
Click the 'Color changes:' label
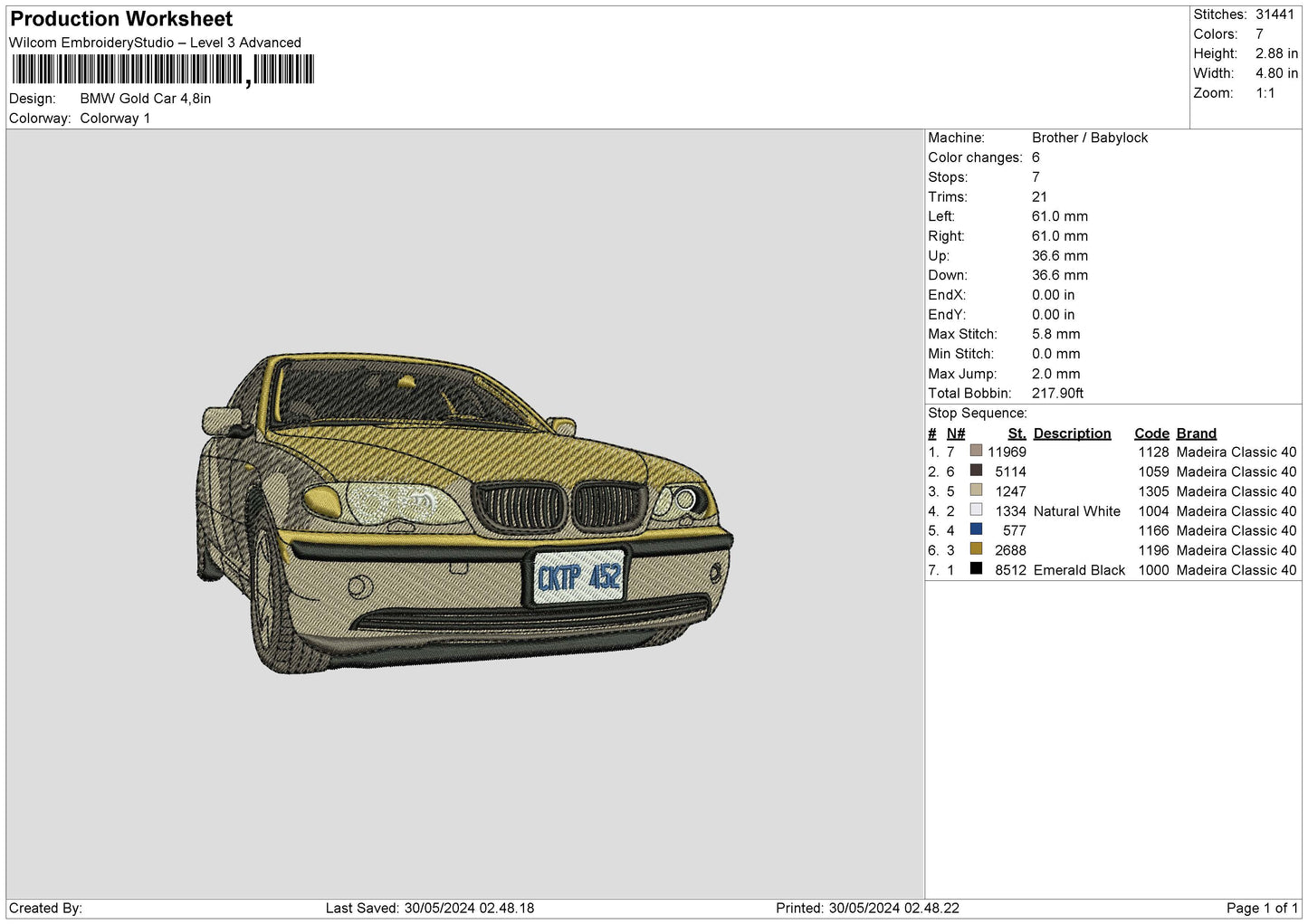975,157
